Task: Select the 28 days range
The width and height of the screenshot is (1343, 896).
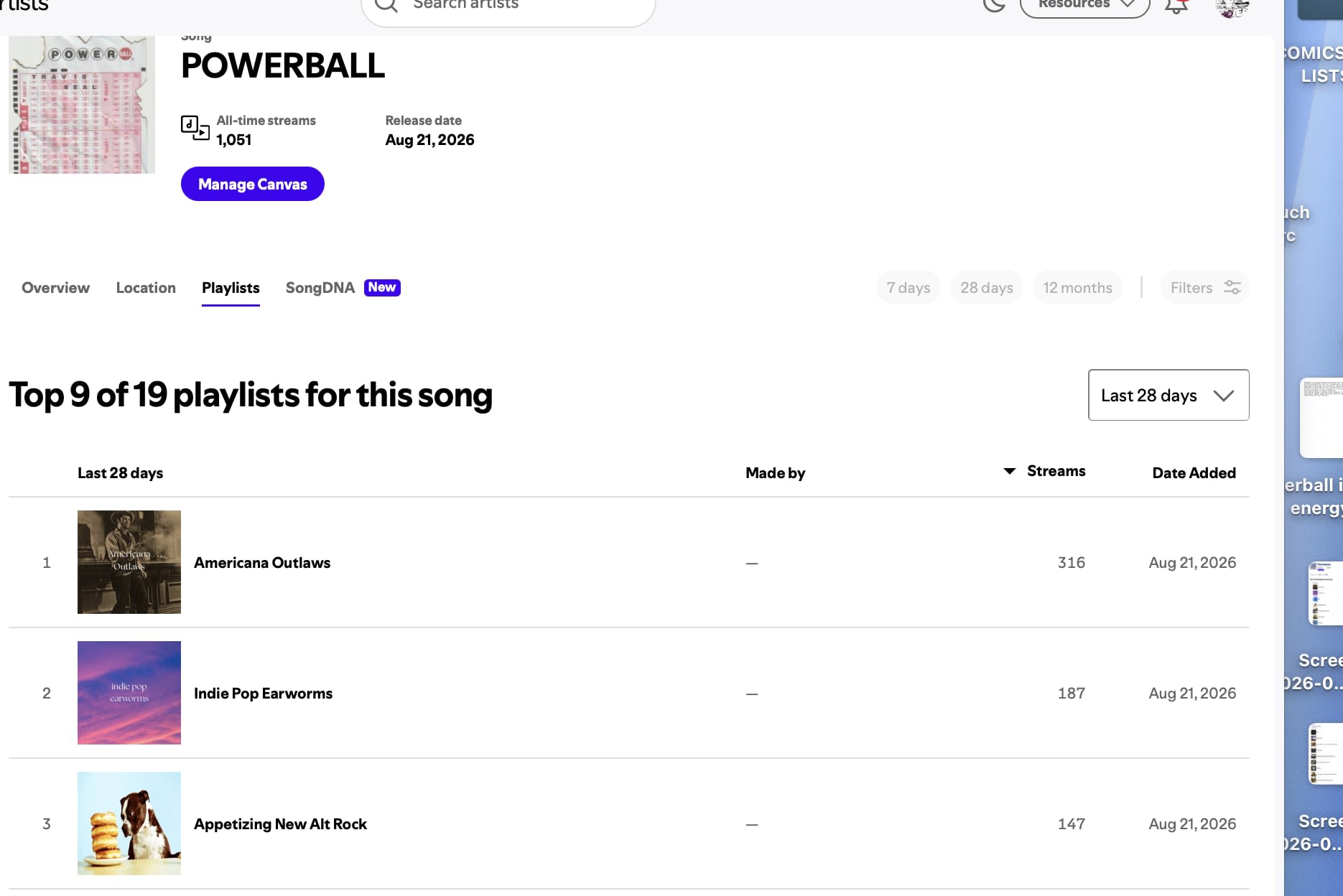Action: [987, 287]
